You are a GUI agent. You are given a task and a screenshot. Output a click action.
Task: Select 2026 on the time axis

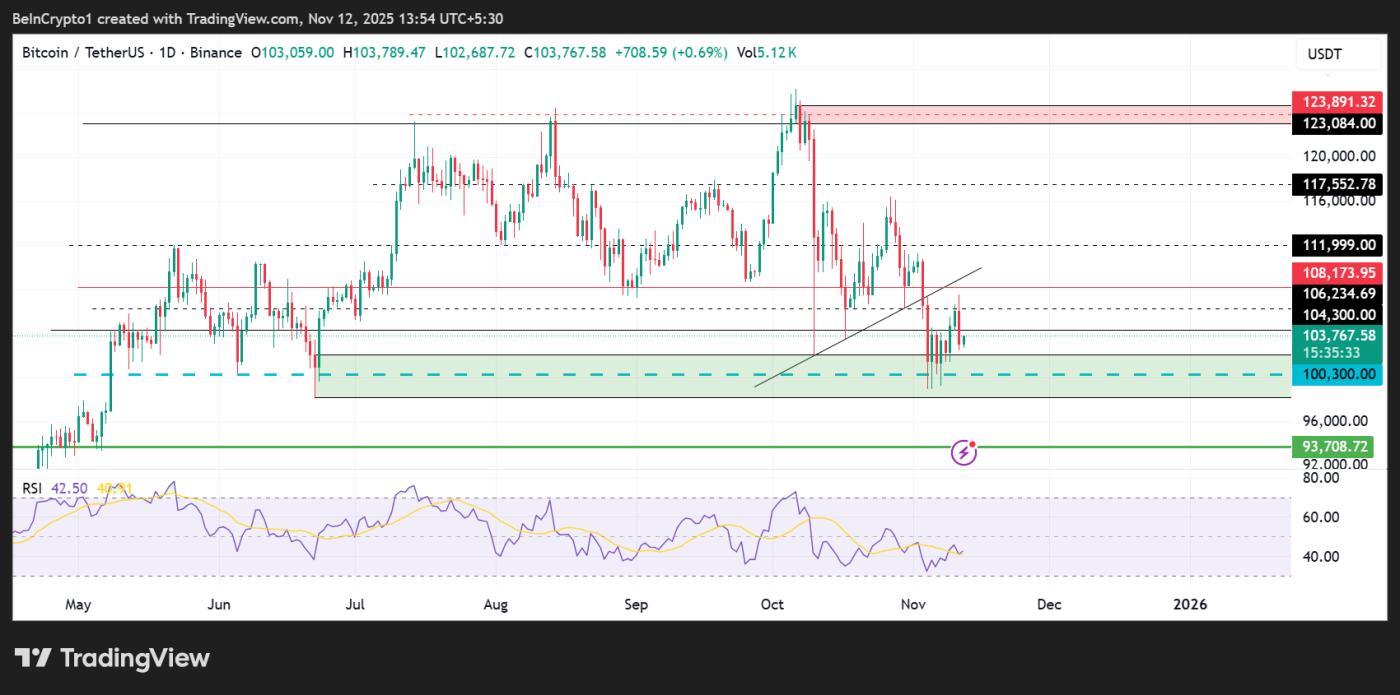click(x=1189, y=604)
